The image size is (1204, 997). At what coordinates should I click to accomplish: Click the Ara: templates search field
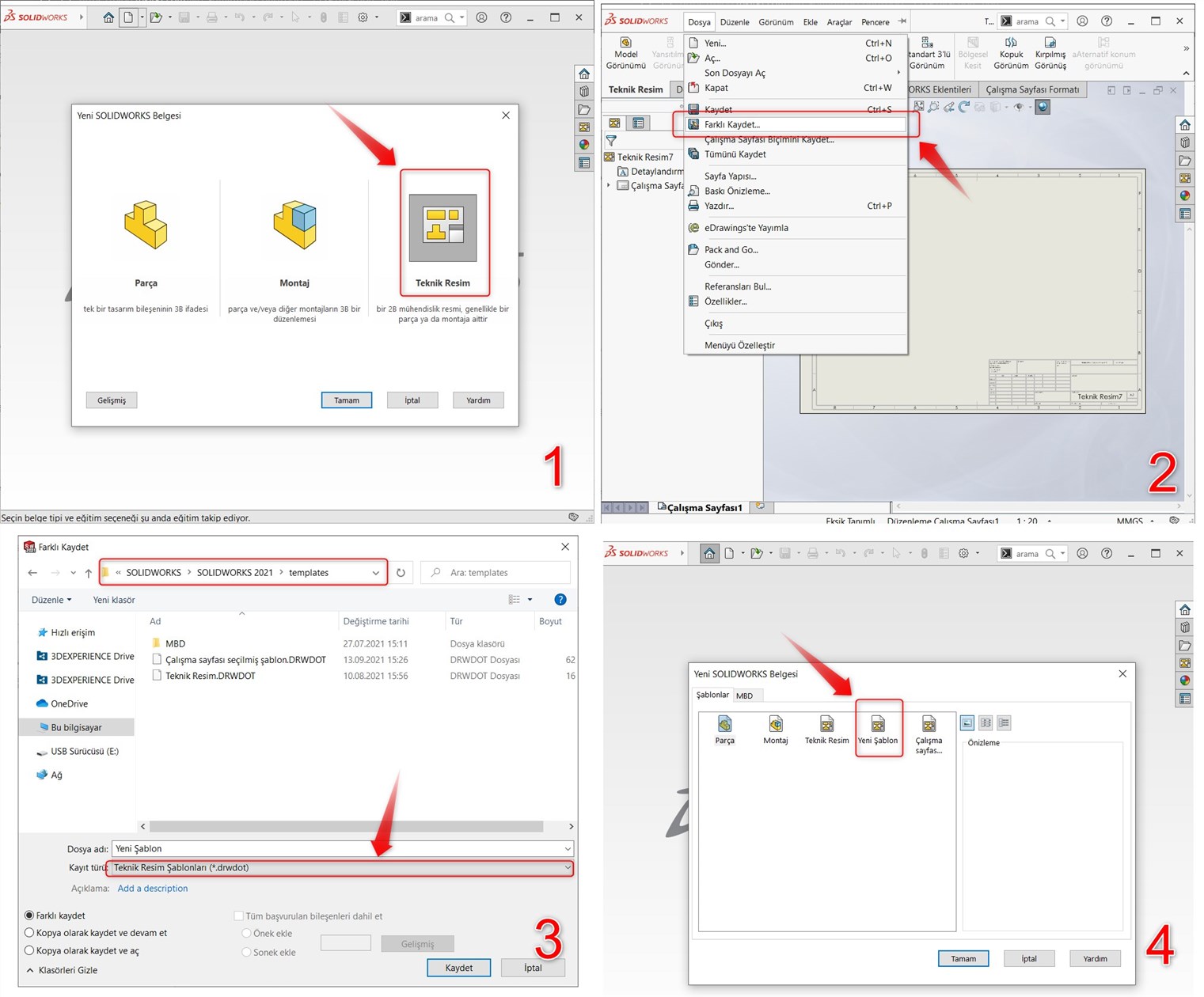496,573
